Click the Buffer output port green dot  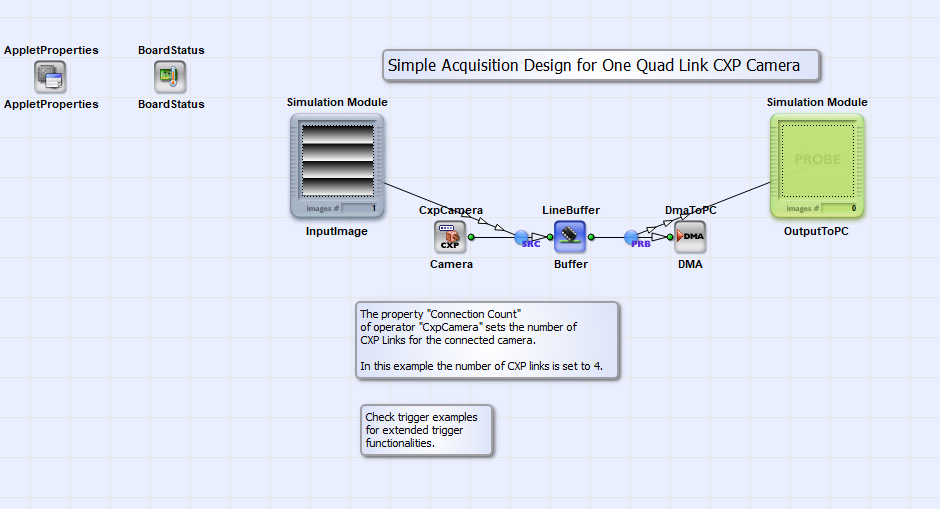591,237
